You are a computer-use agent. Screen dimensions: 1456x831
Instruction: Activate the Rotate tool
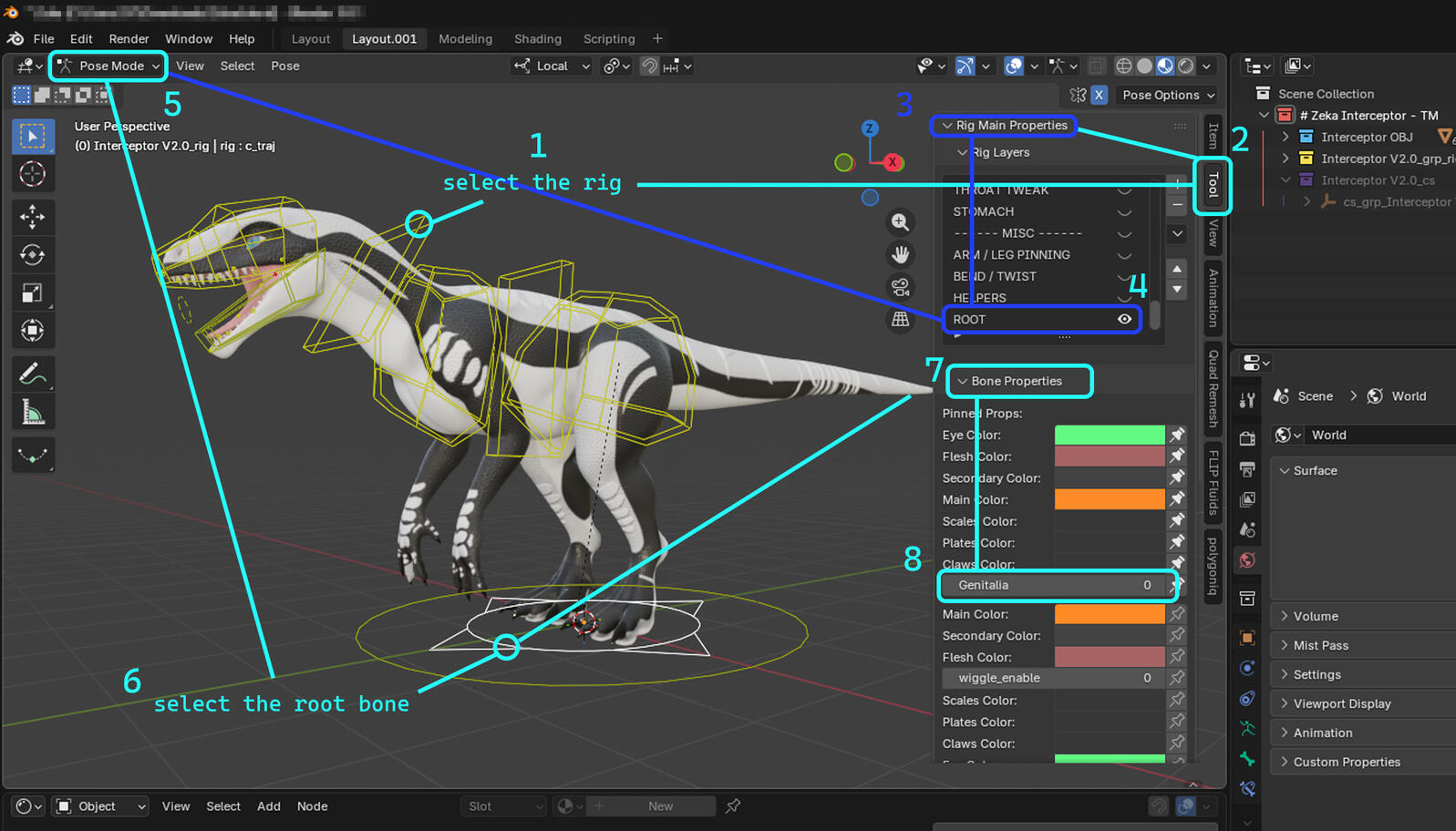coord(33,255)
